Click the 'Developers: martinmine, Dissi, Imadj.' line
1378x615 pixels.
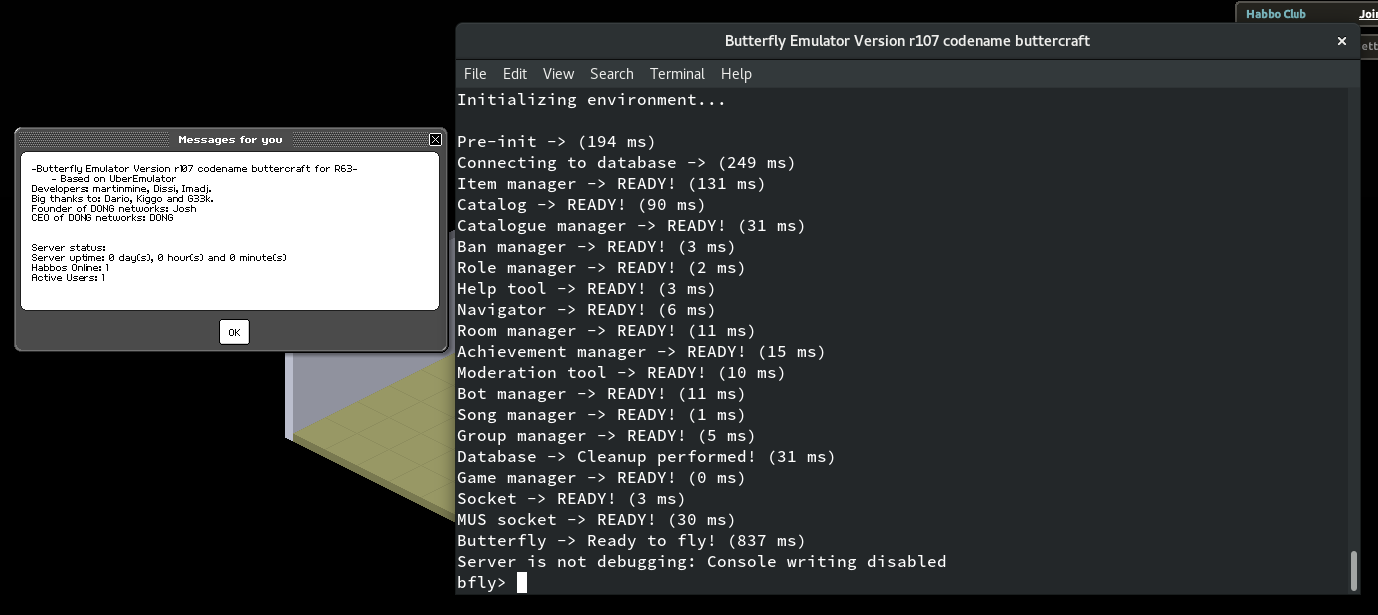(x=121, y=189)
